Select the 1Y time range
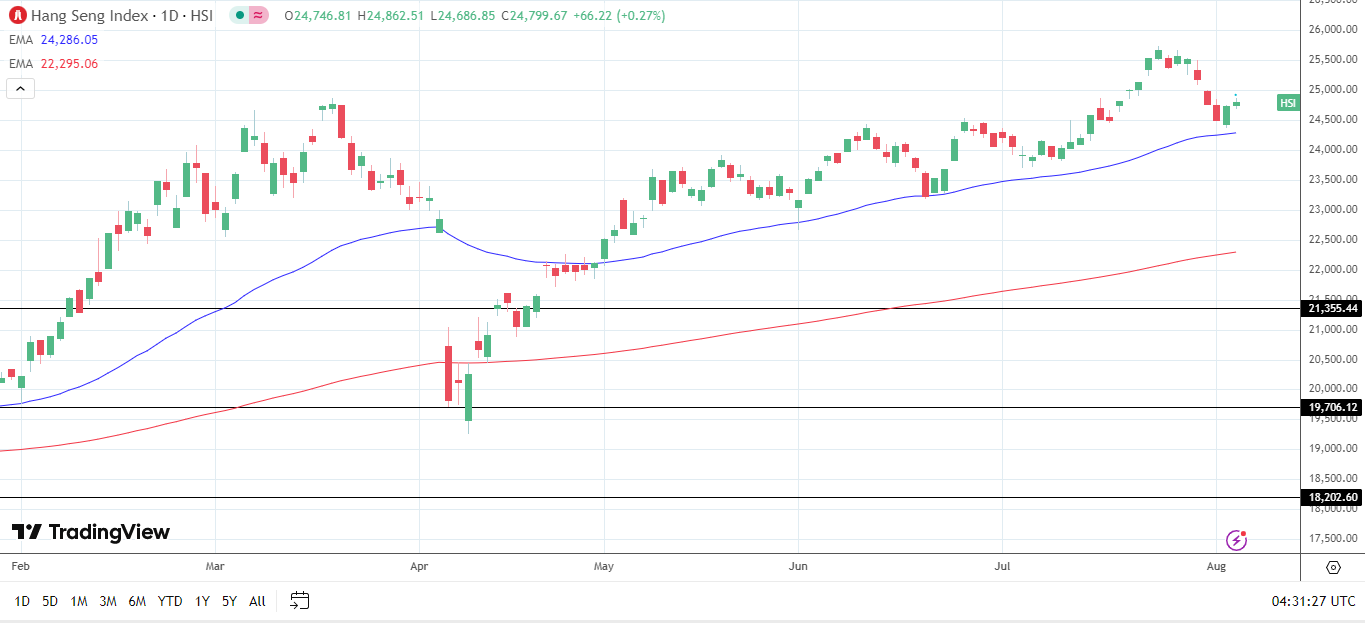1365x623 pixels. [202, 601]
